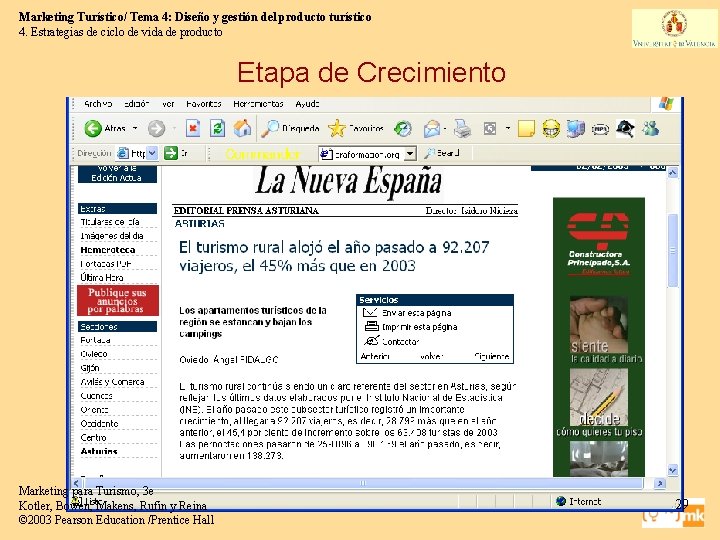Viewport: 720px width, 540px height.
Task: Click Imprimir esta página printer icon
Action: [x=371, y=326]
